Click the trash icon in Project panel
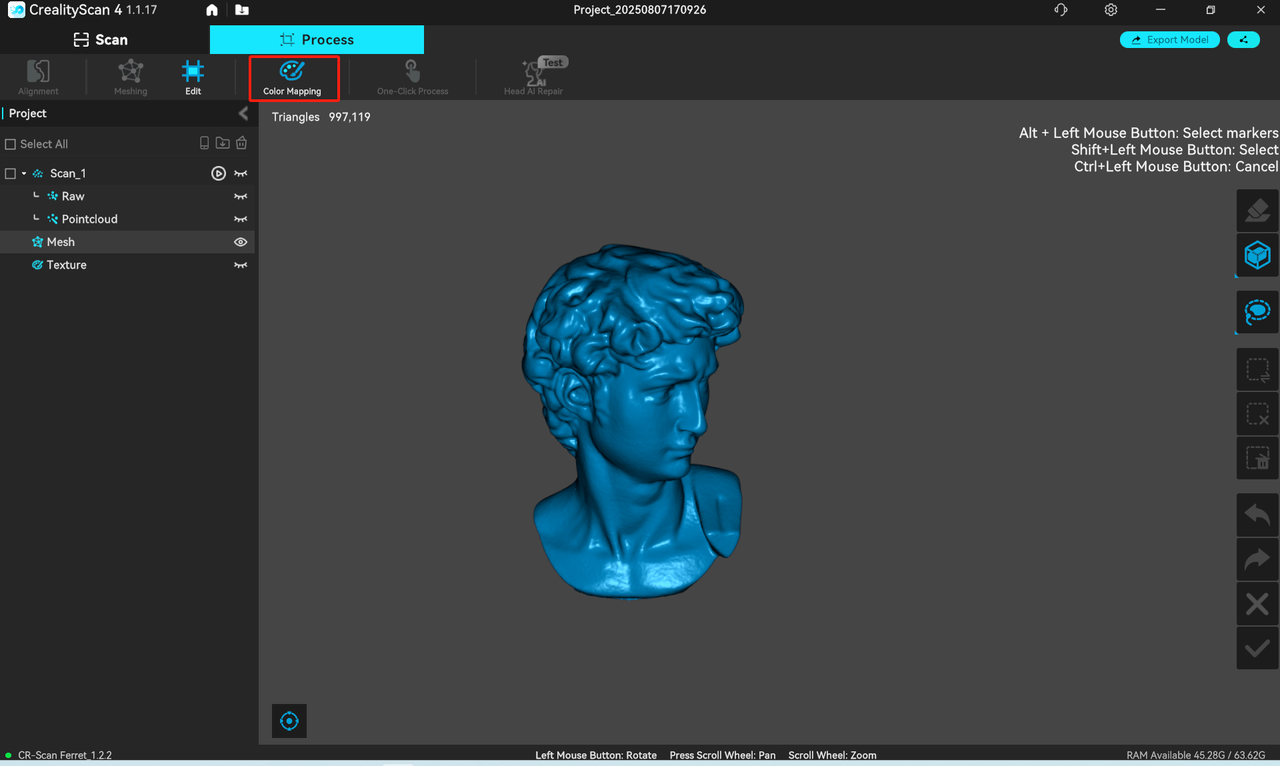 click(241, 144)
